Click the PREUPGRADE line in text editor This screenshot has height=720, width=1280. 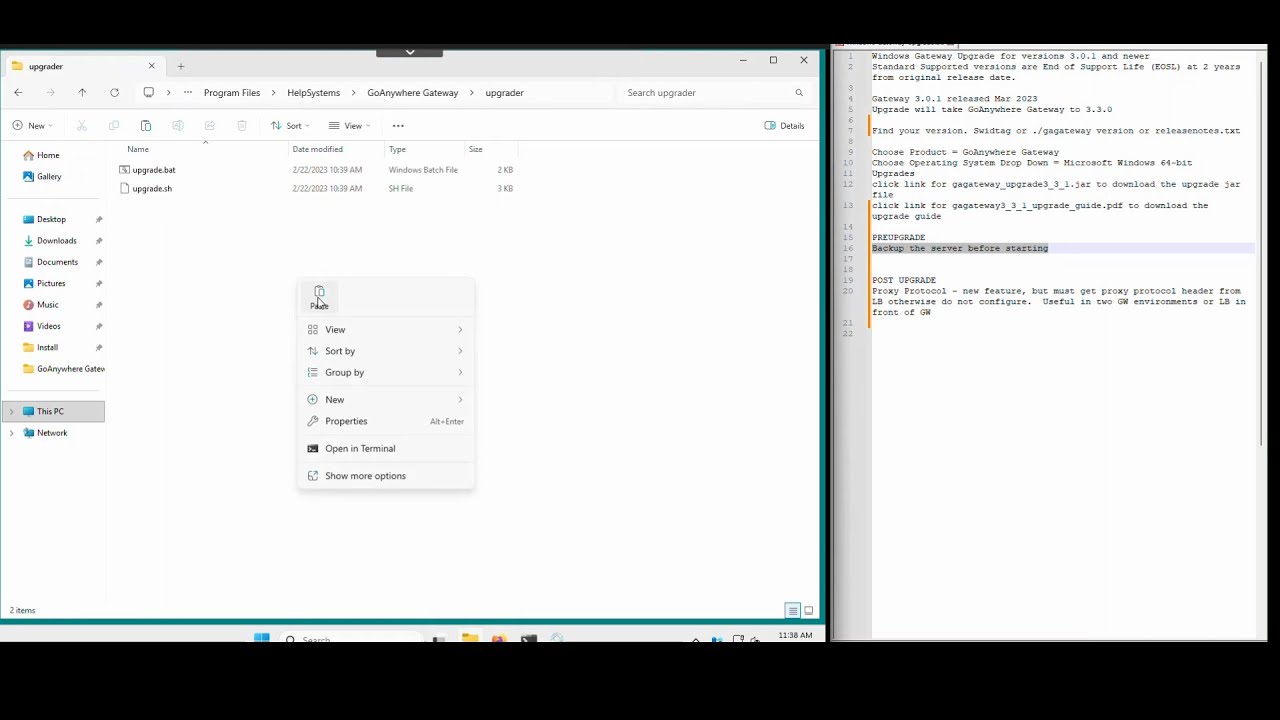point(898,238)
